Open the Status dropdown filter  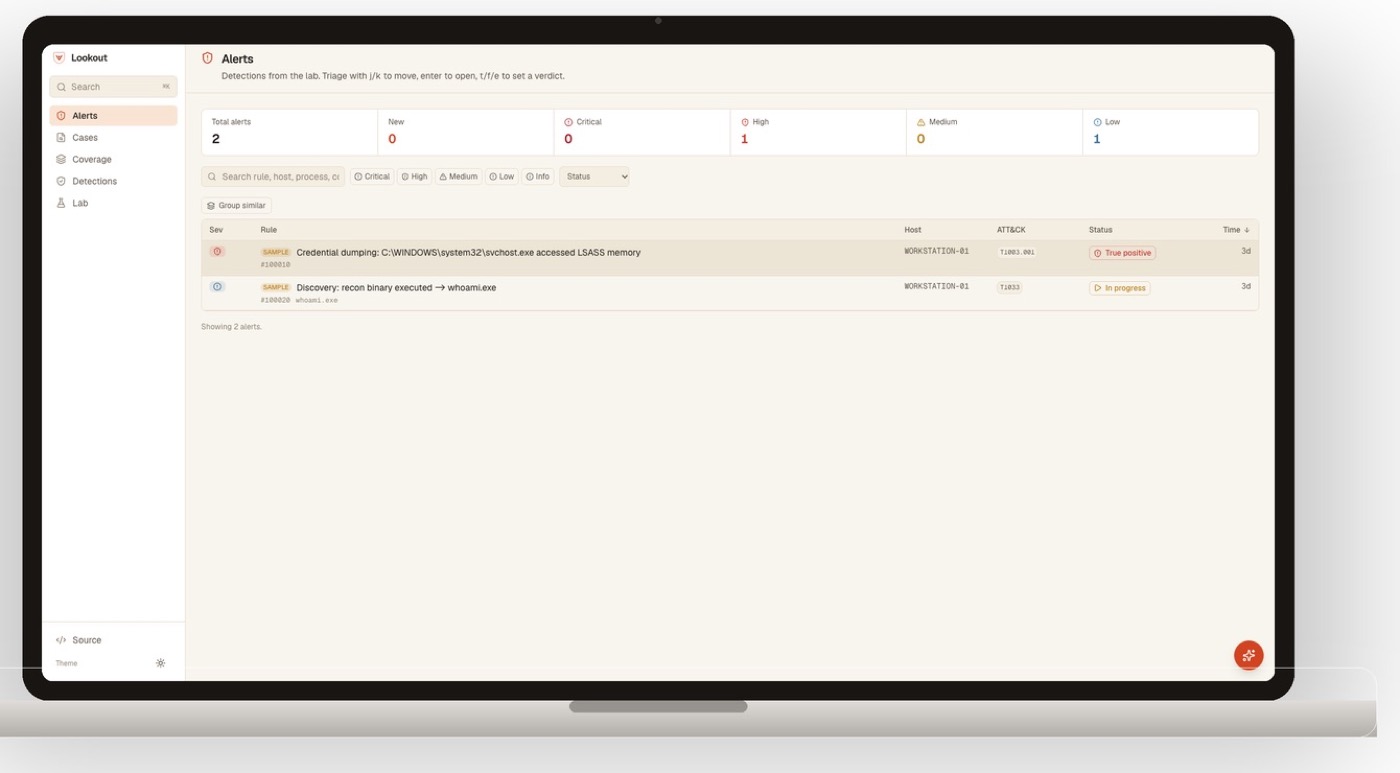[x=594, y=176]
